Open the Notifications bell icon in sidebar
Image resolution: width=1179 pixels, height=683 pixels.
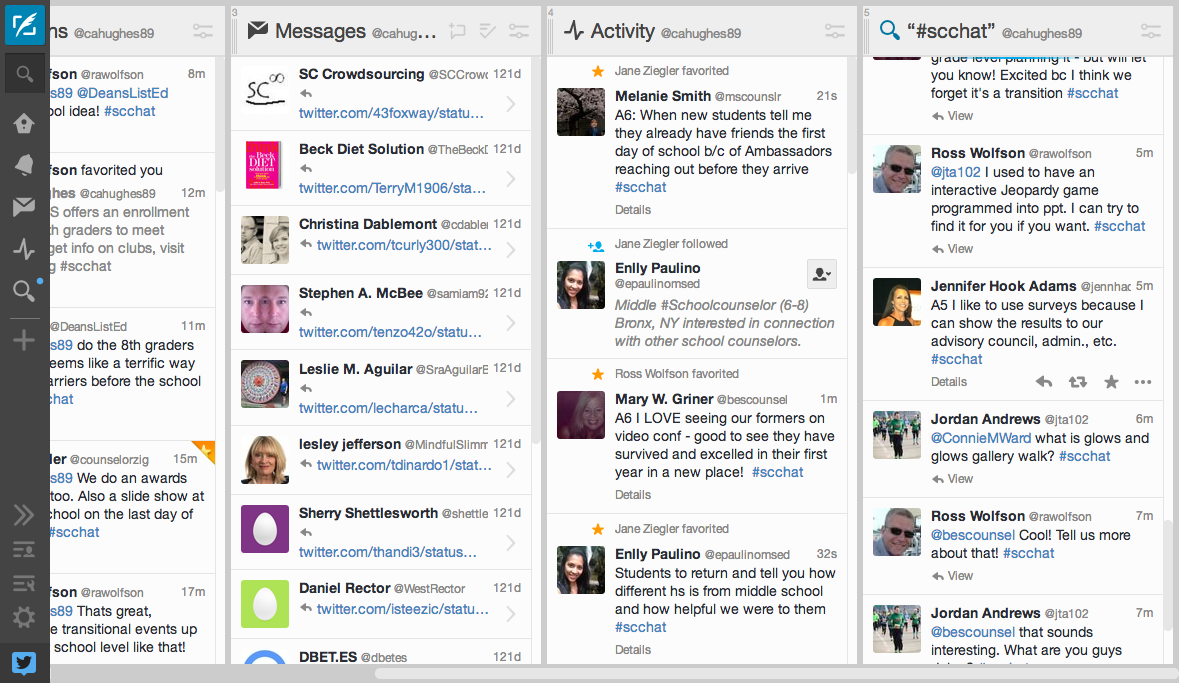click(24, 164)
